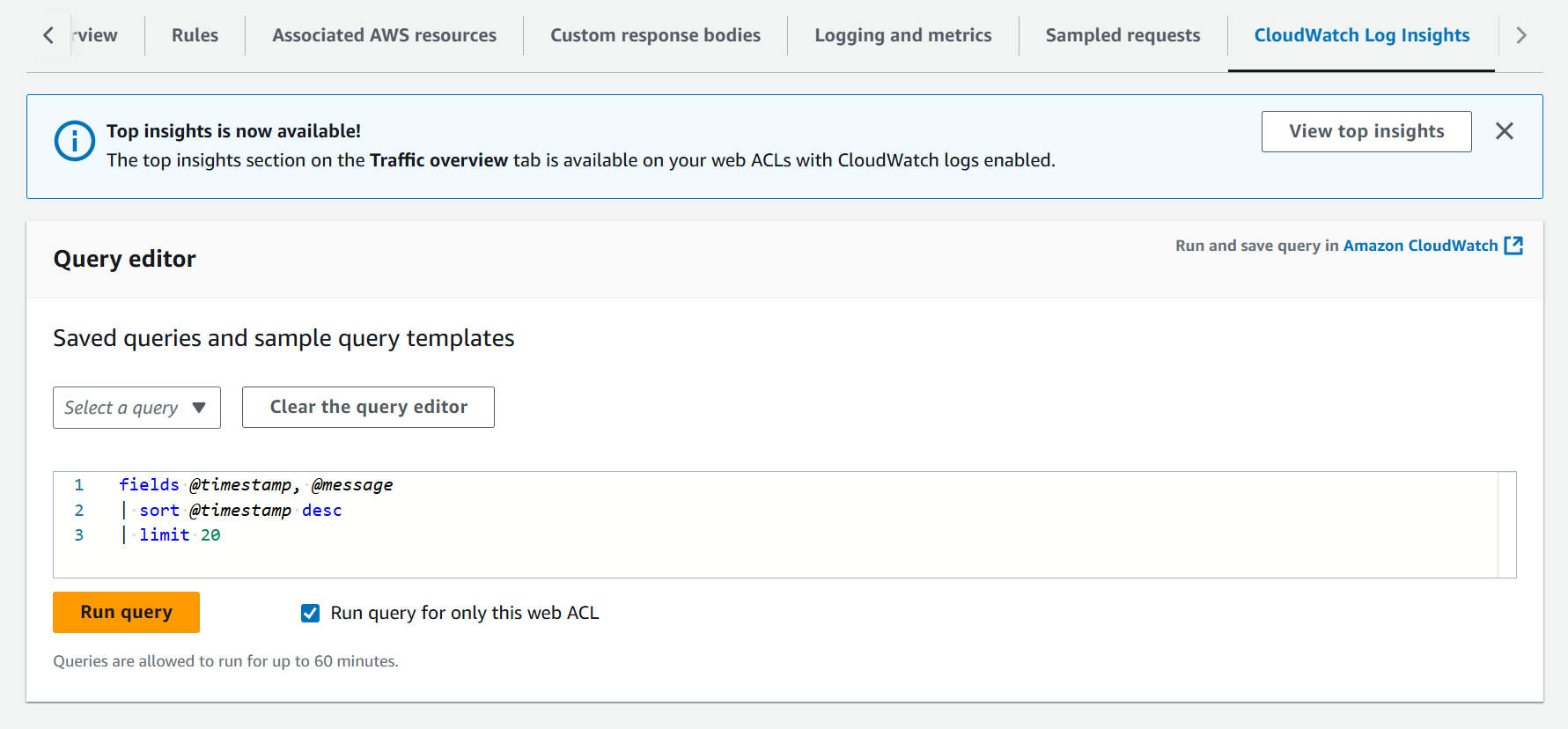Click the info icon in the banner
Screen dimensions: 1568x729
(75, 141)
